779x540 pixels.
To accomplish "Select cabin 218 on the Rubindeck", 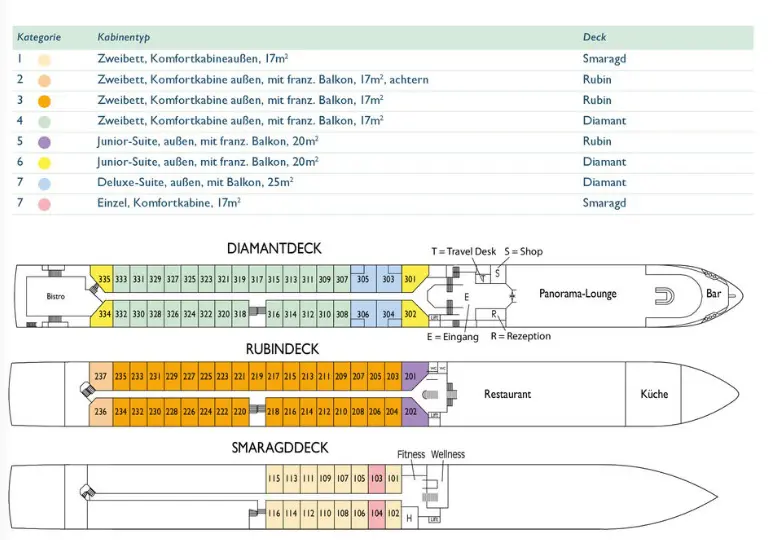I will (274, 411).
